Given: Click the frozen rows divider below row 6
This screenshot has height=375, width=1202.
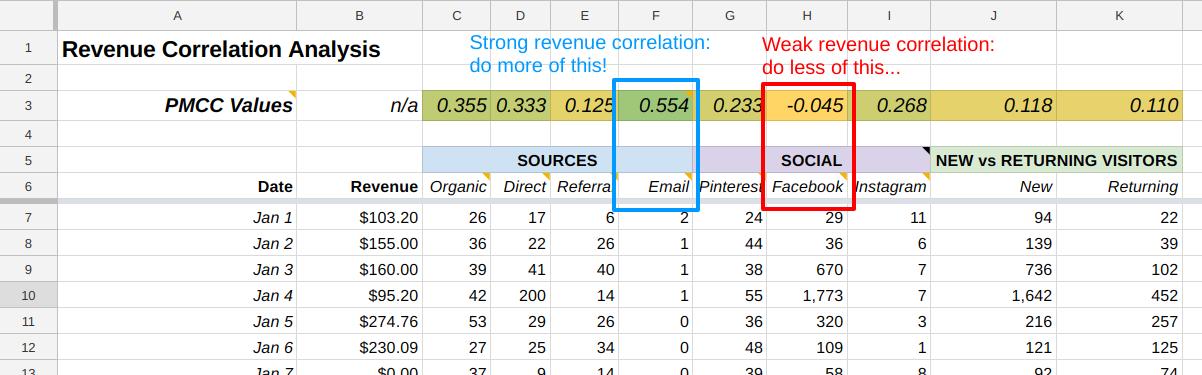Looking at the screenshot, I should click(x=601, y=202).
